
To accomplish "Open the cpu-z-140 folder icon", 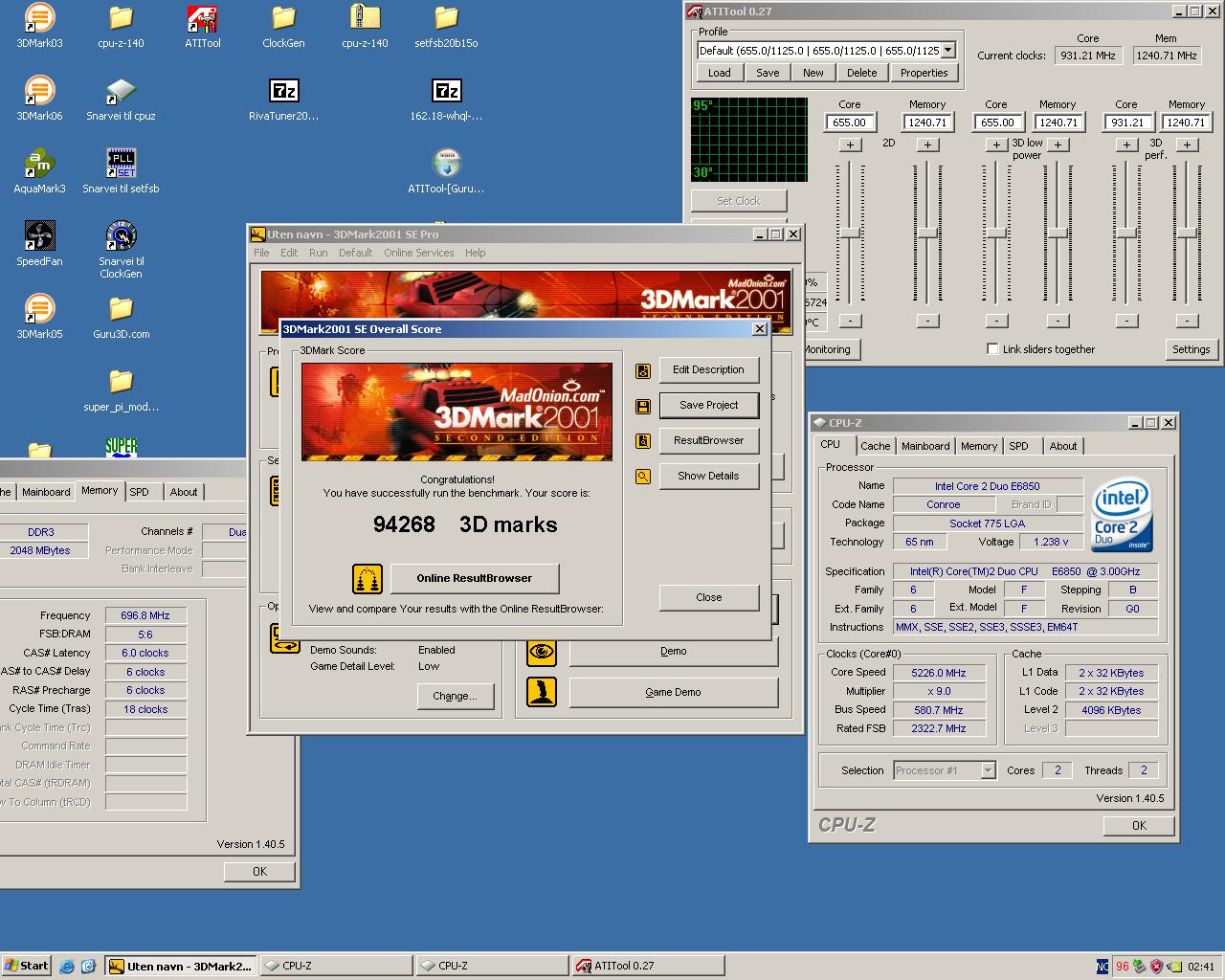I will point(121,25).
